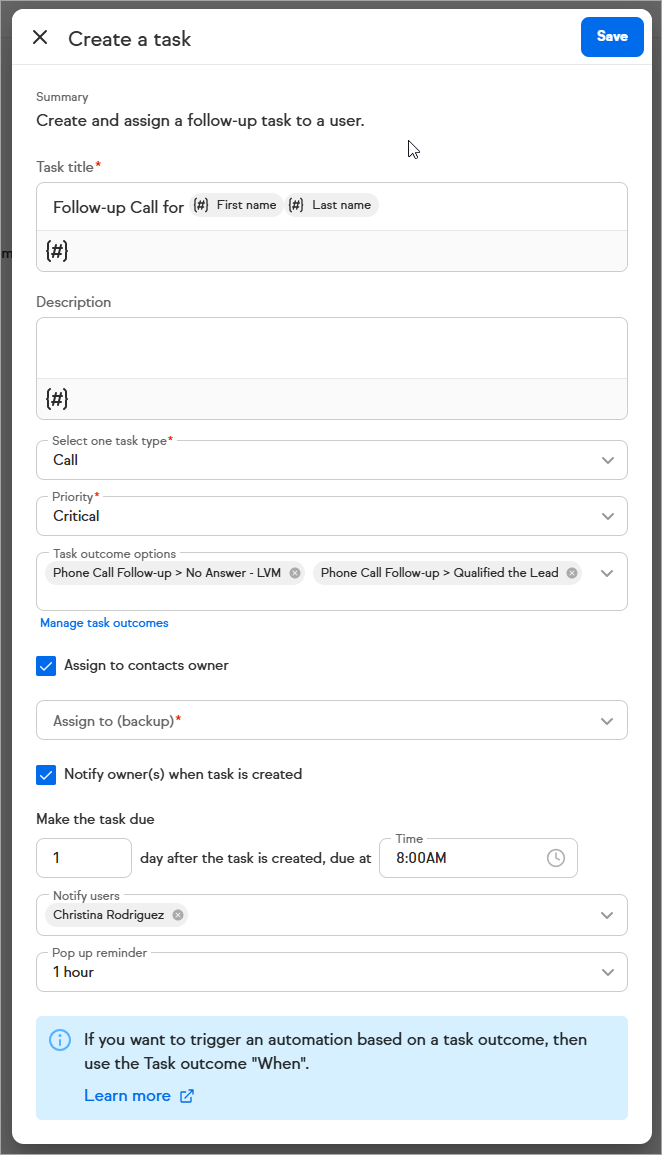
Task: Click the info icon in the blue banner
Action: click(x=60, y=1040)
